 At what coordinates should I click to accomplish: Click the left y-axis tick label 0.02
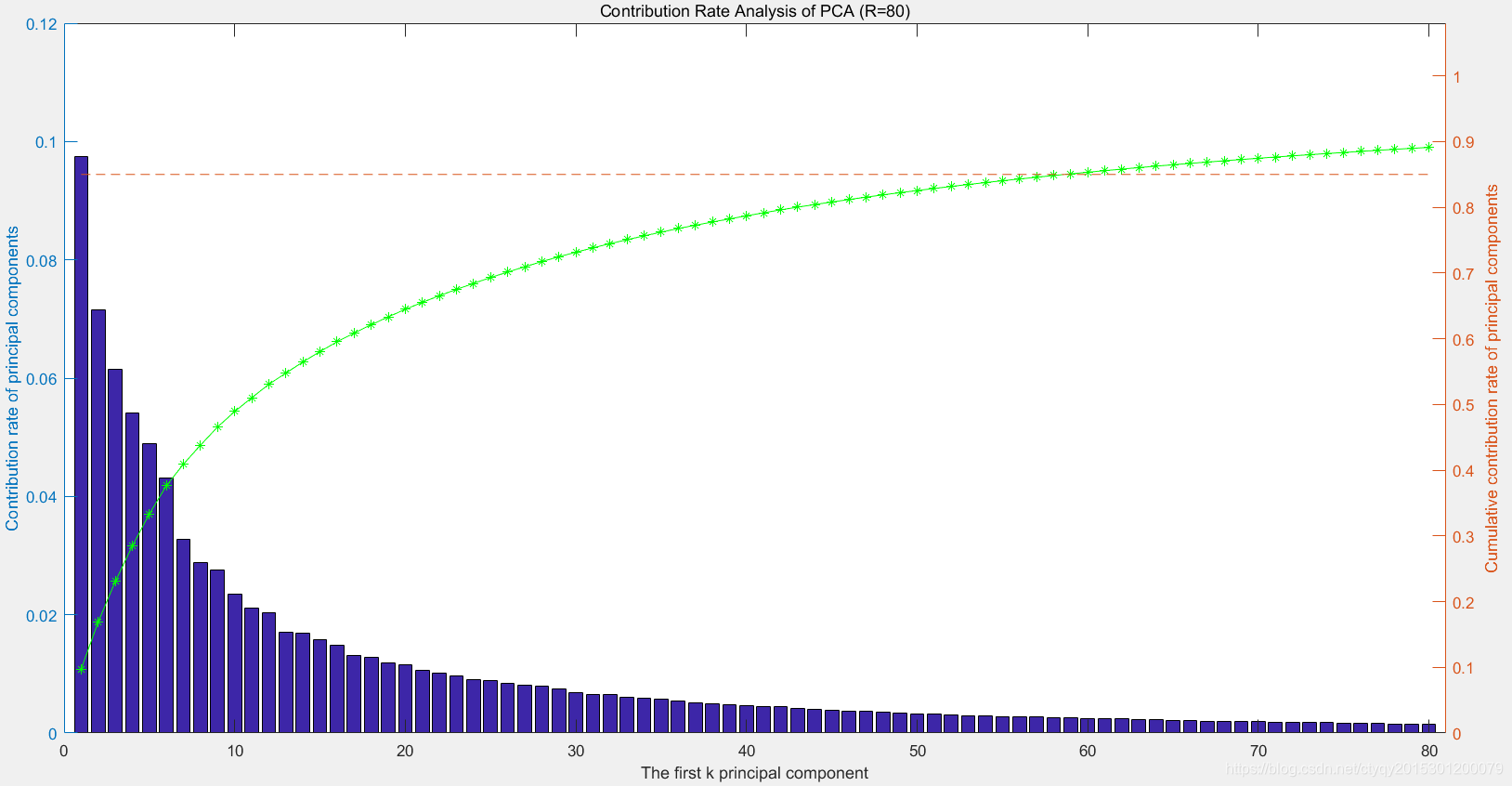(41, 616)
